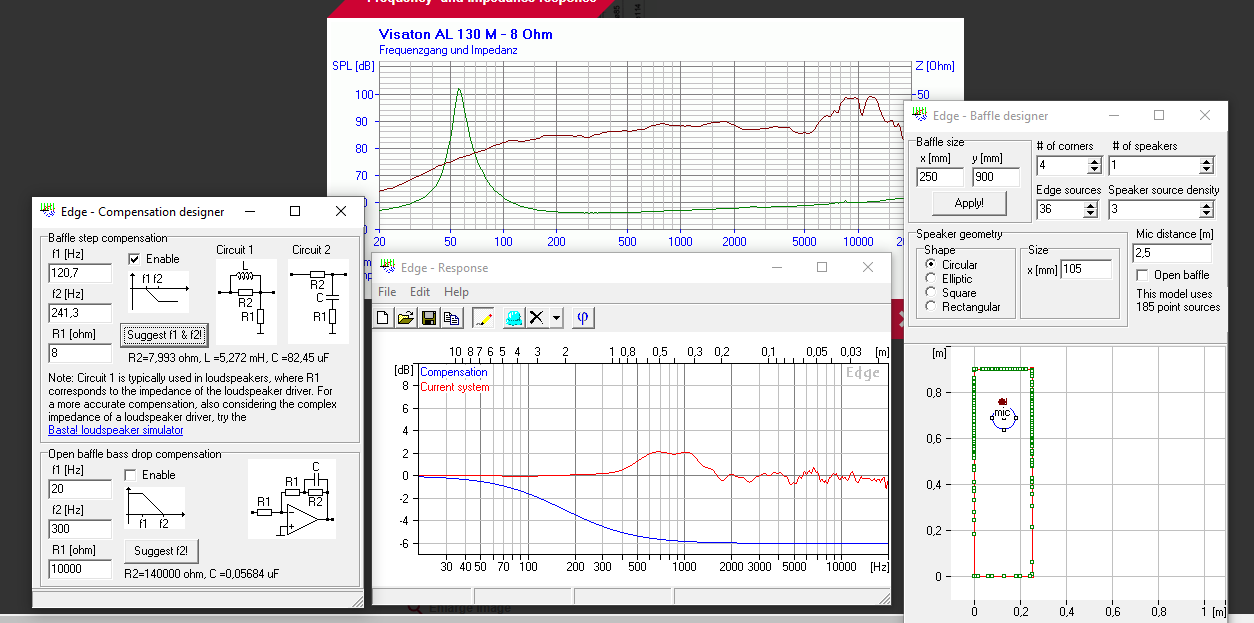Image resolution: width=1254 pixels, height=623 pixels.
Task: Click the Edge app icon in Response window title bar
Action: coord(387,267)
